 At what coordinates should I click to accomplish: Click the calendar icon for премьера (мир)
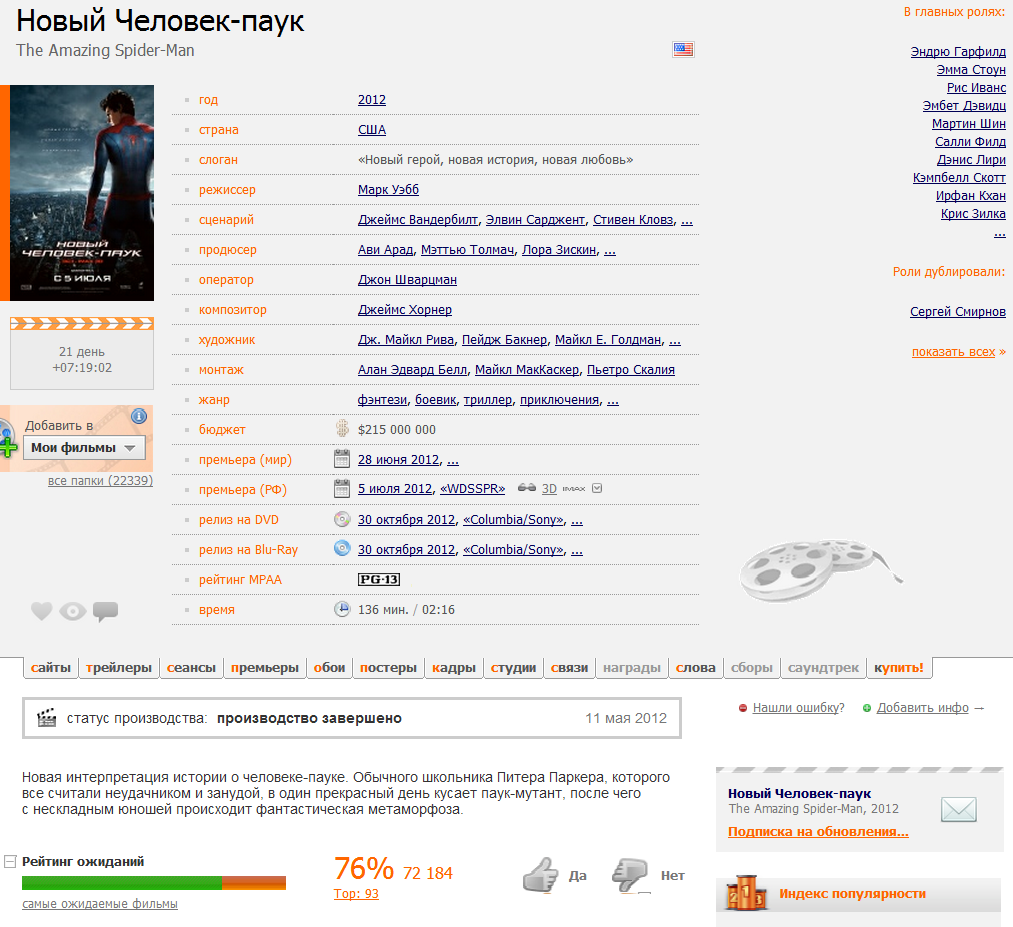[342, 459]
